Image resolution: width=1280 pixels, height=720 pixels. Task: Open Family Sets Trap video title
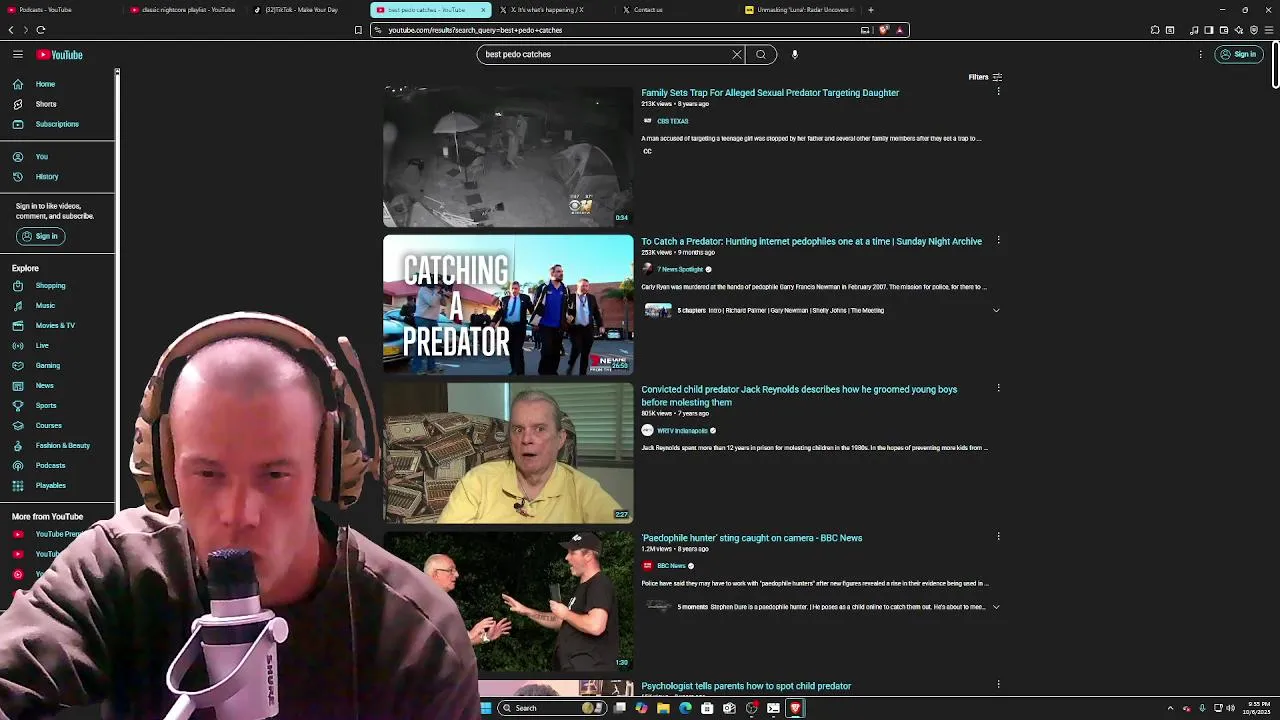click(770, 93)
